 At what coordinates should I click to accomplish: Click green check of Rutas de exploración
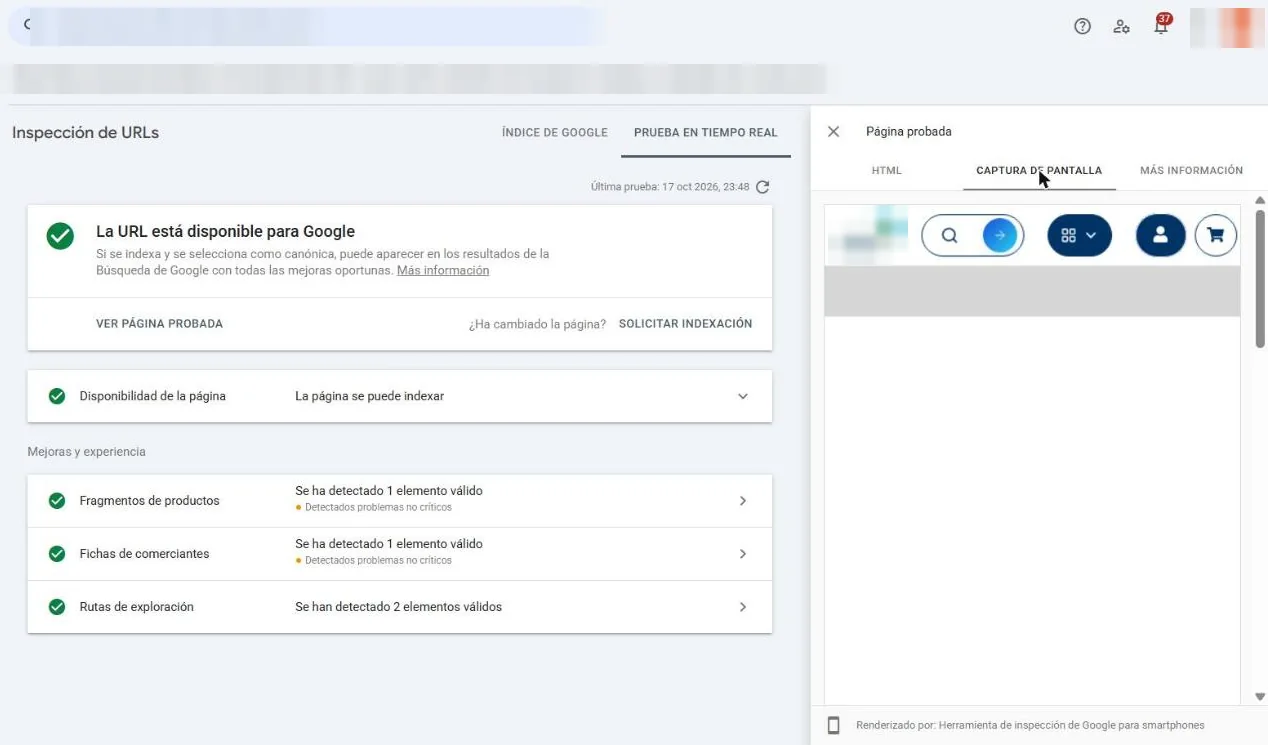click(x=57, y=607)
